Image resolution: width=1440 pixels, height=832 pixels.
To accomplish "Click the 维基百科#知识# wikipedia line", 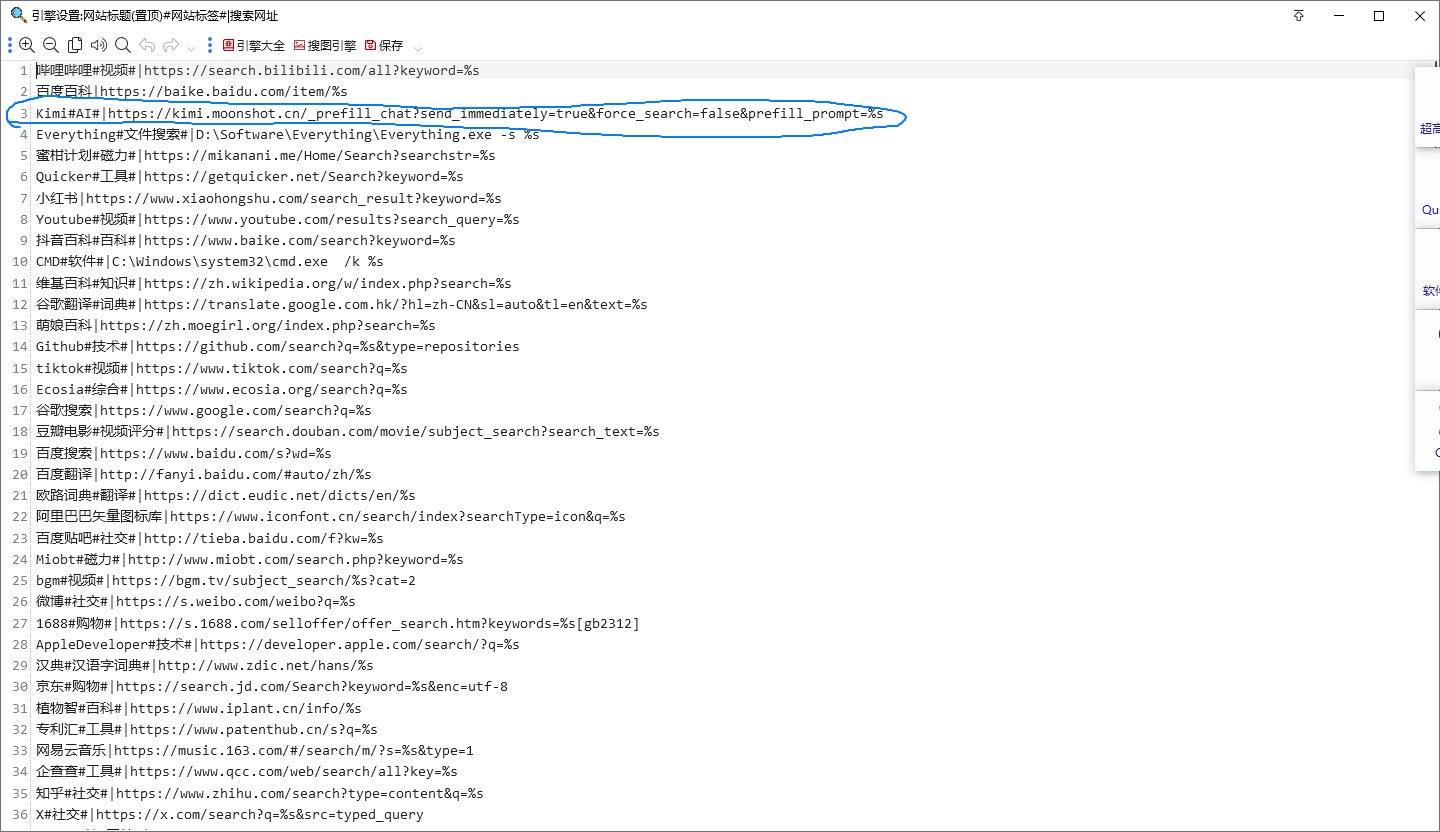I will [274, 283].
